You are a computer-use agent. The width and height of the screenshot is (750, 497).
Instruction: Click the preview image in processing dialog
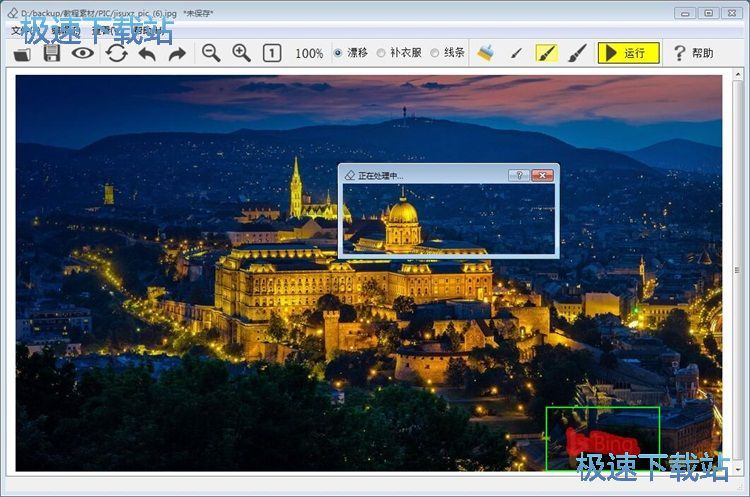(449, 219)
